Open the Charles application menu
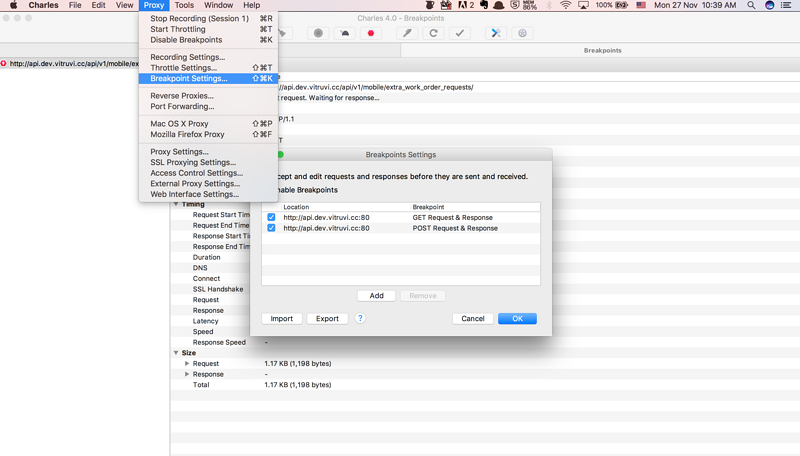The height and width of the screenshot is (456, 800). 43,5
